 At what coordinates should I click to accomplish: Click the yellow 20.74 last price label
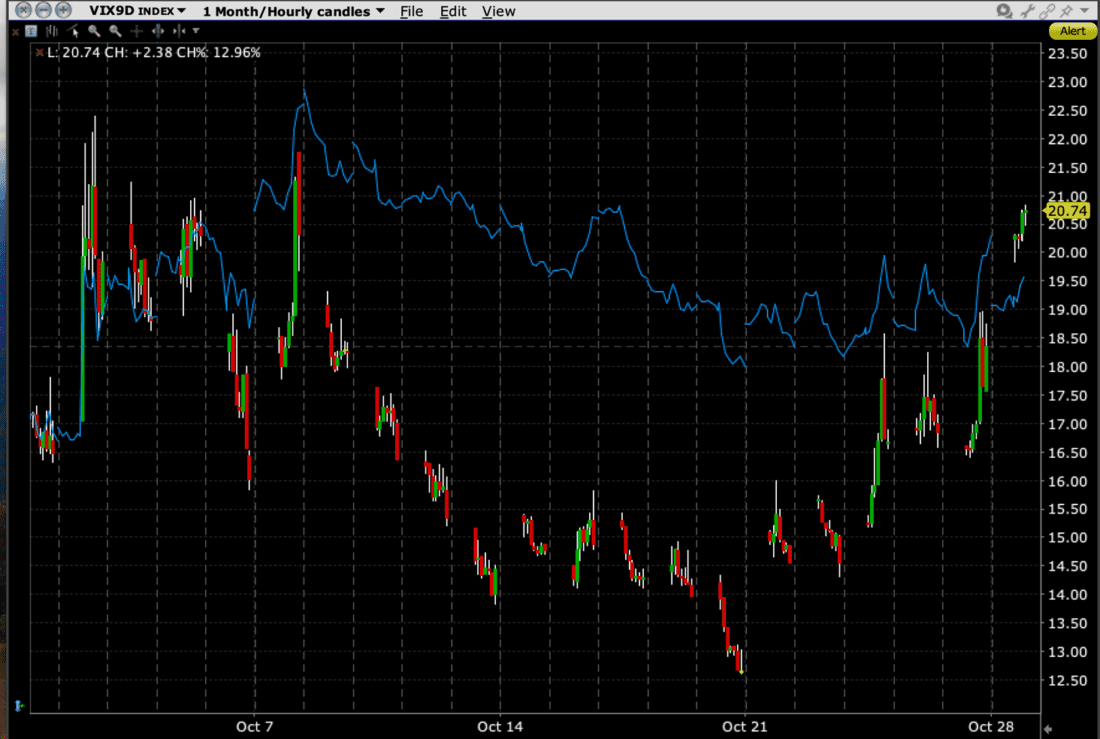pyautogui.click(x=1067, y=211)
